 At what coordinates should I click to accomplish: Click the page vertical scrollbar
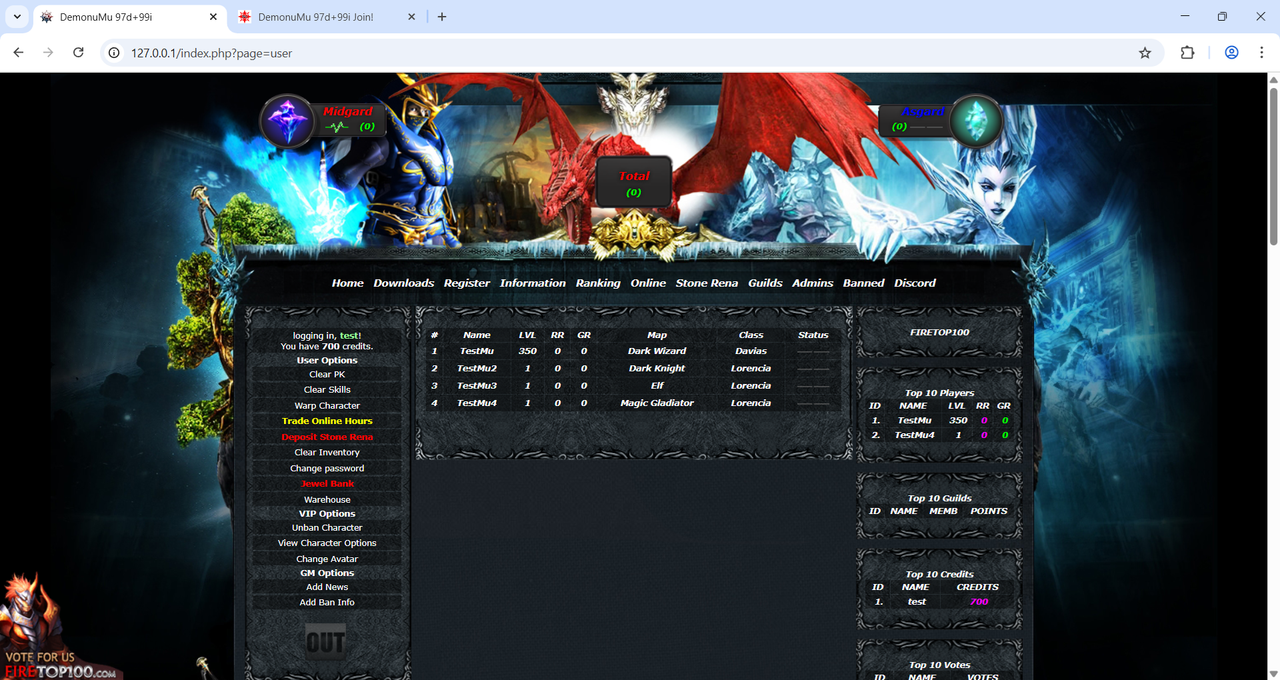pos(1273,165)
